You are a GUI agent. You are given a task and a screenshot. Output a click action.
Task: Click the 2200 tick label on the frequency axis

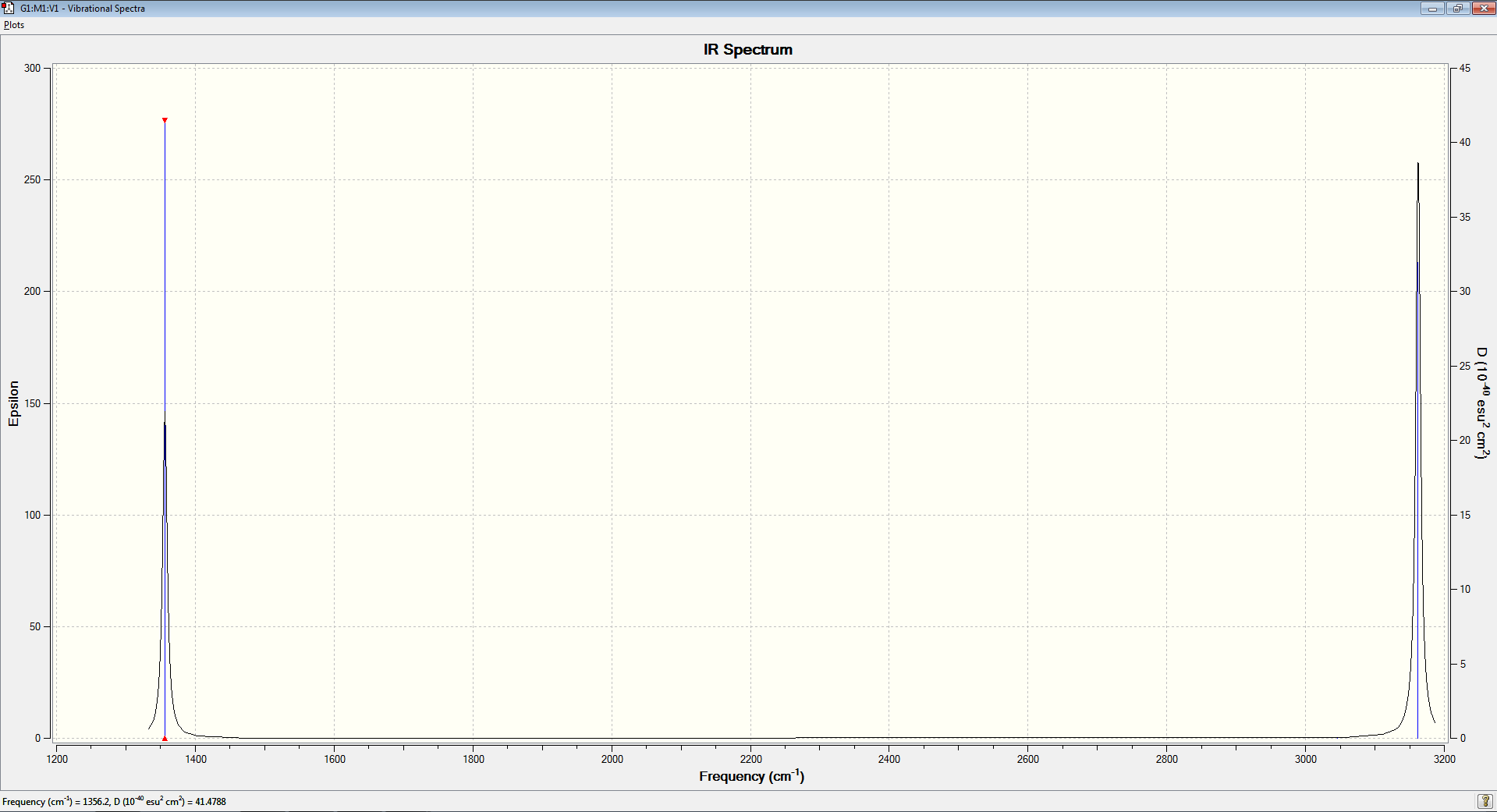tap(751, 759)
